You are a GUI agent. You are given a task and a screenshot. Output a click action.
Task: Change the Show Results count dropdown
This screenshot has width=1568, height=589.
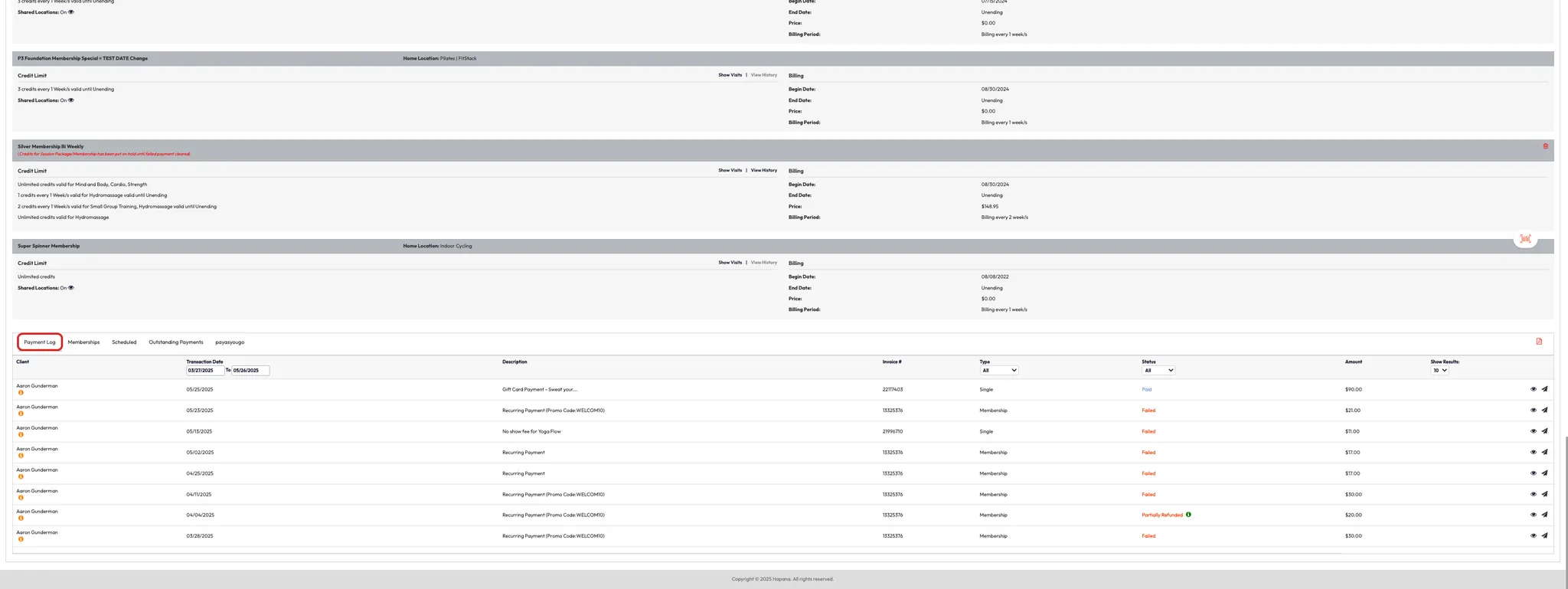pyautogui.click(x=1439, y=371)
